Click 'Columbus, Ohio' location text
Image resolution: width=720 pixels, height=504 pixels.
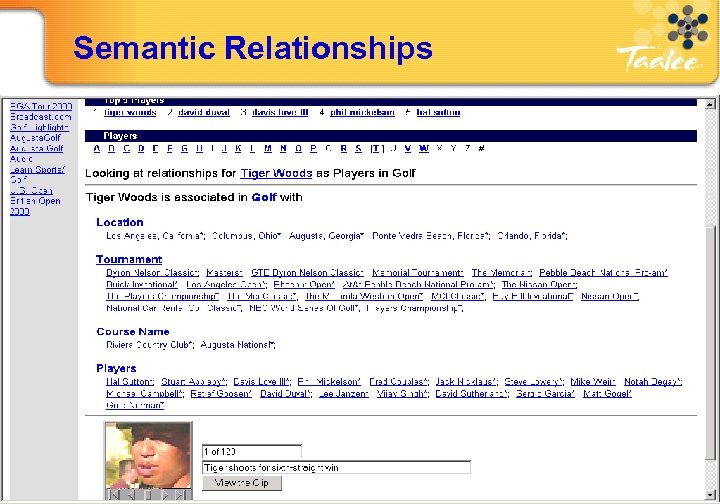247,236
